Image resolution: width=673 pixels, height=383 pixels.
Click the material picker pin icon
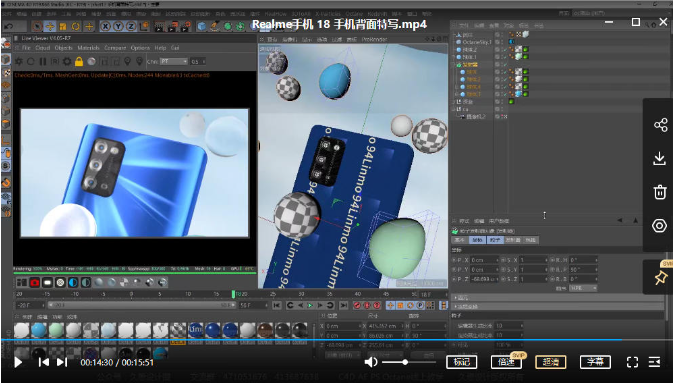[x=139, y=61]
